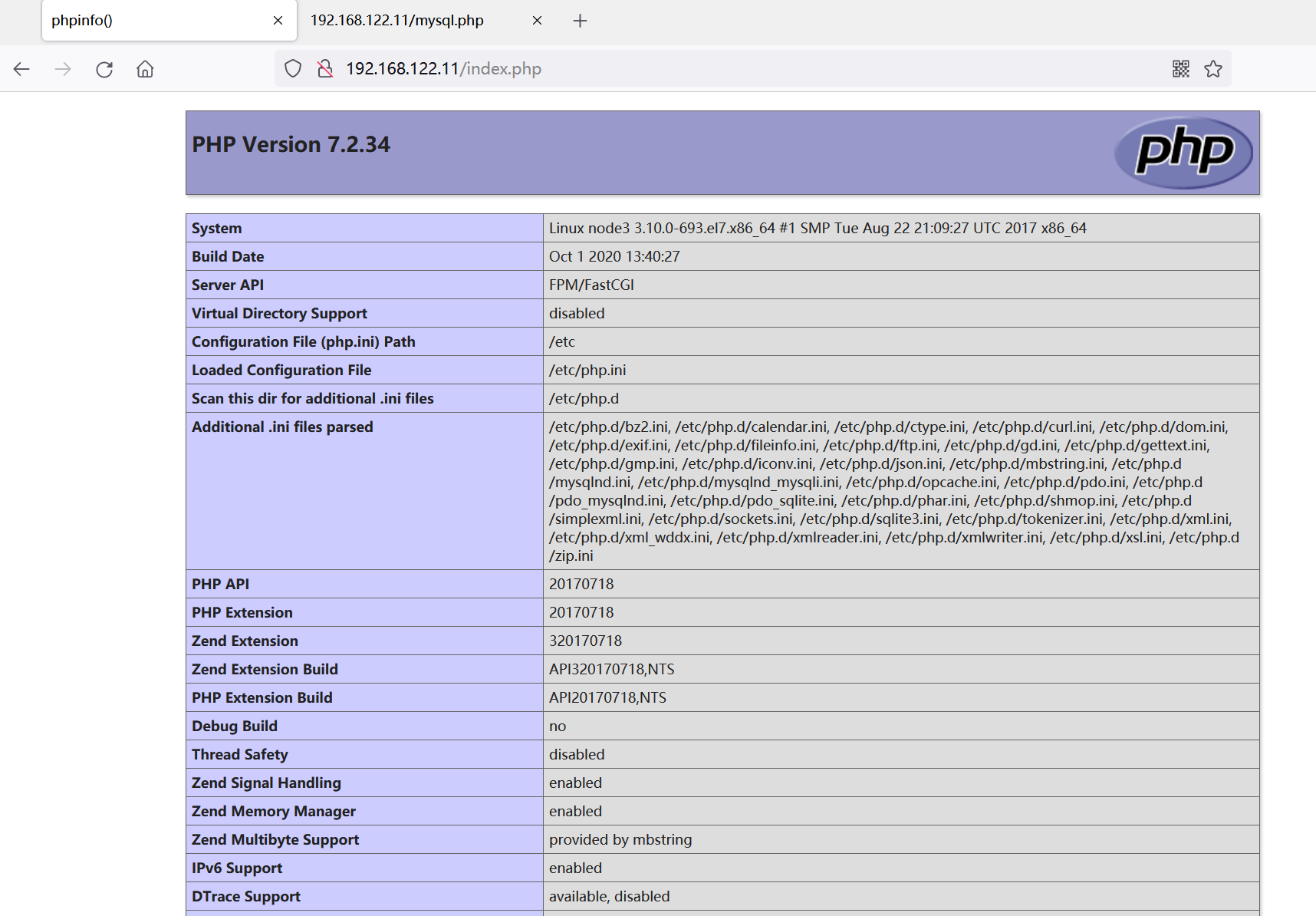The image size is (1316, 916).
Task: Select the API320170718,NTS value
Action: point(612,669)
